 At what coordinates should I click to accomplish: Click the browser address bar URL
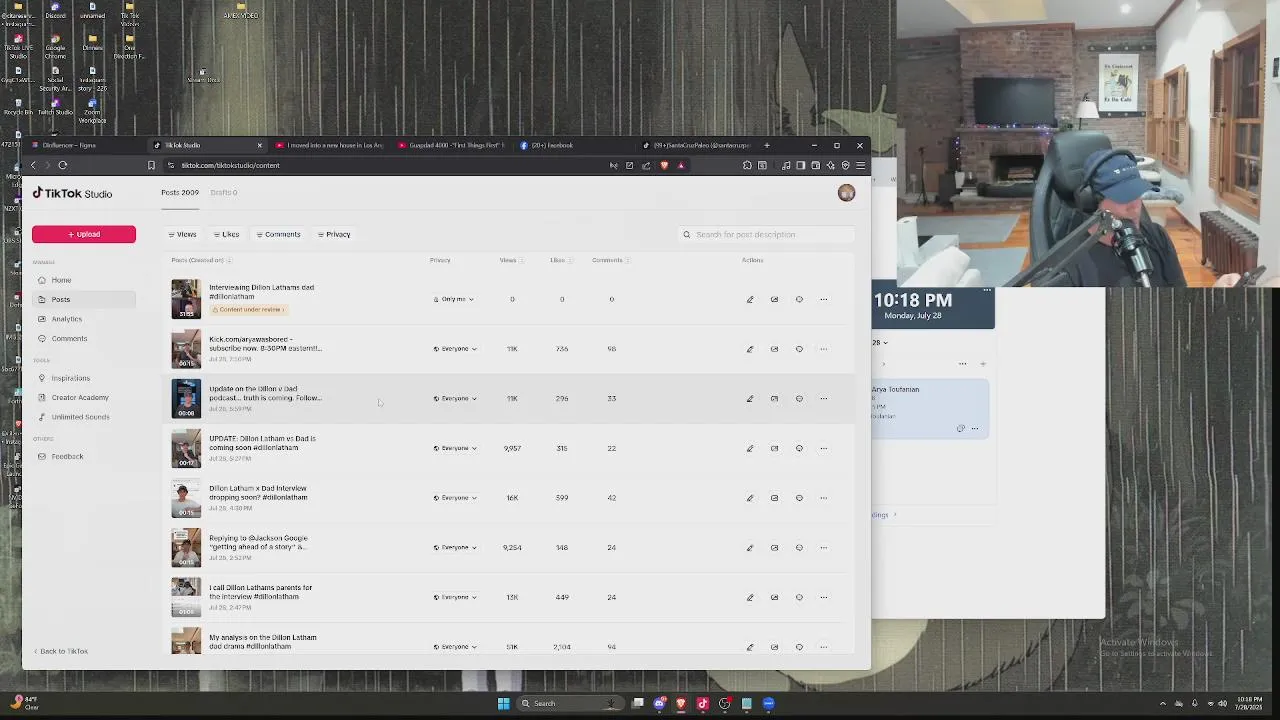(x=230, y=165)
